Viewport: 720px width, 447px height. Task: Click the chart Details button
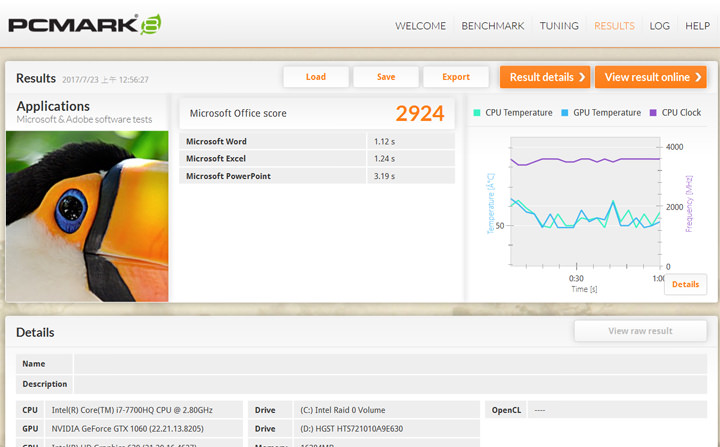click(685, 284)
